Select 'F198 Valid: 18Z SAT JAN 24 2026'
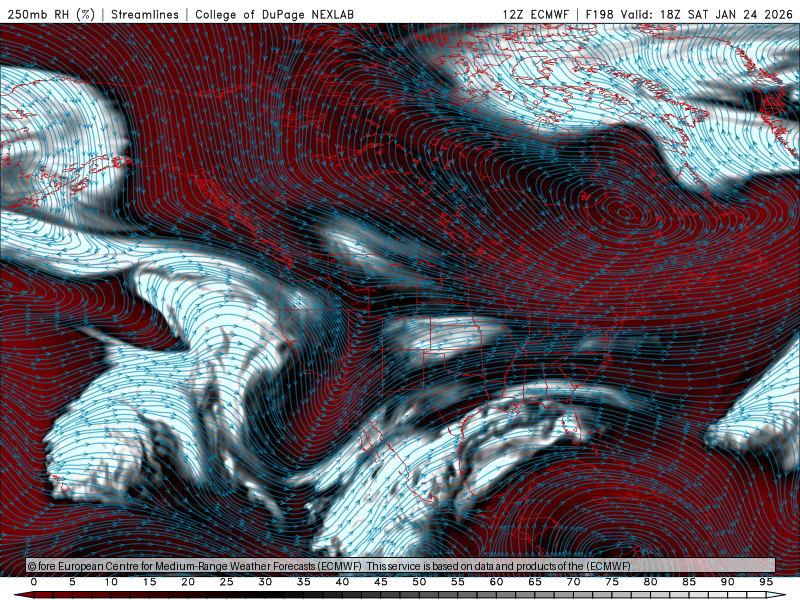800x600 pixels. [x=689, y=14]
